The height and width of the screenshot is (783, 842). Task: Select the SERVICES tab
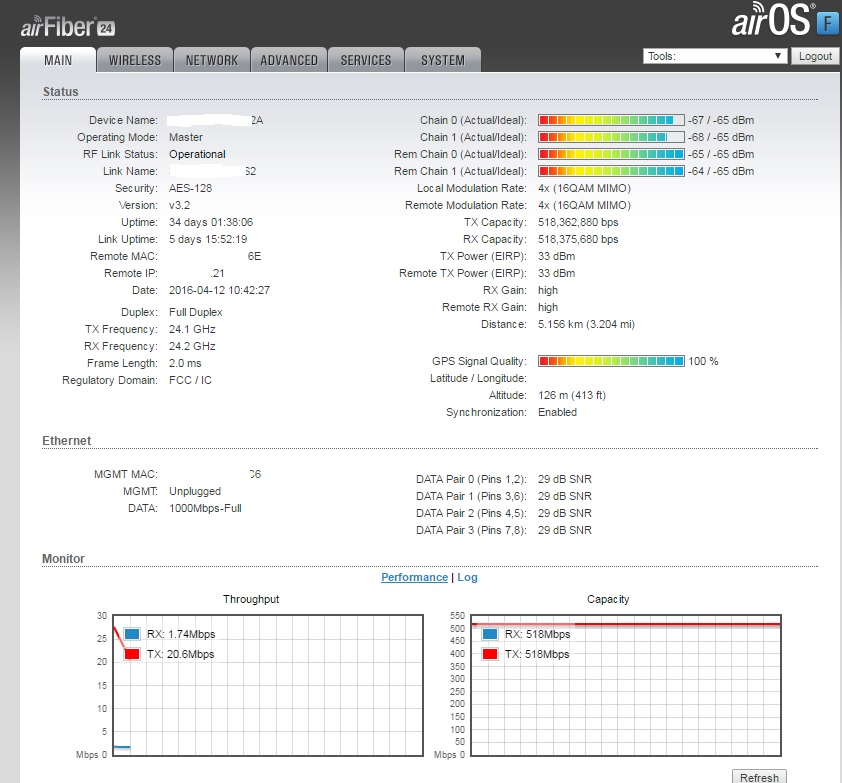(366, 60)
